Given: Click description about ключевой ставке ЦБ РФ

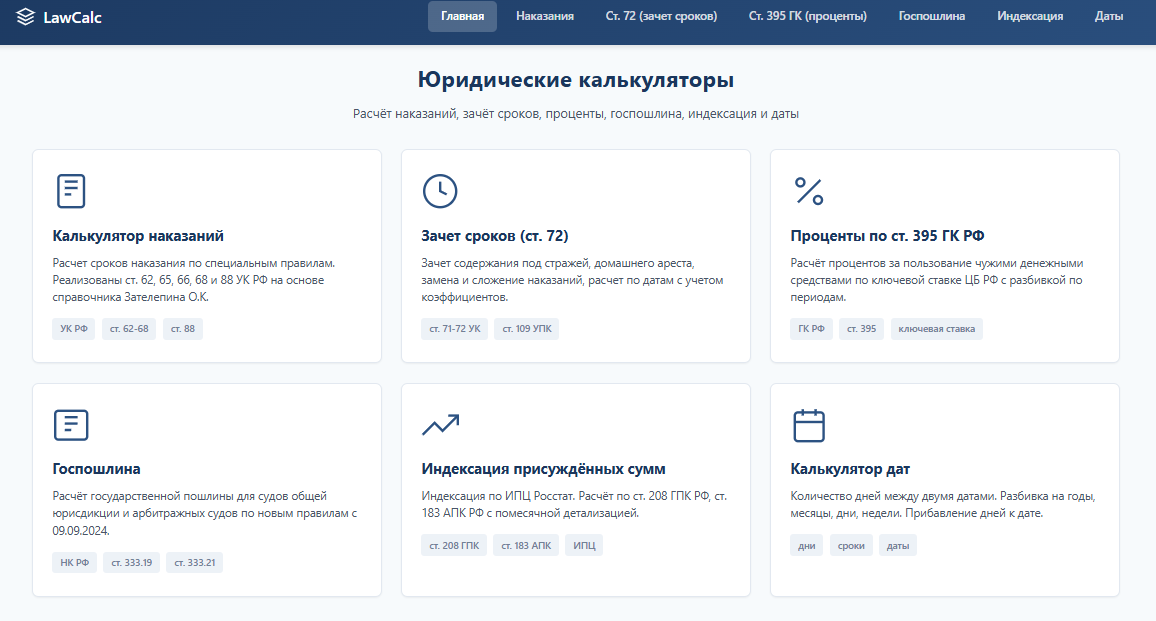Looking at the screenshot, I should point(937,280).
